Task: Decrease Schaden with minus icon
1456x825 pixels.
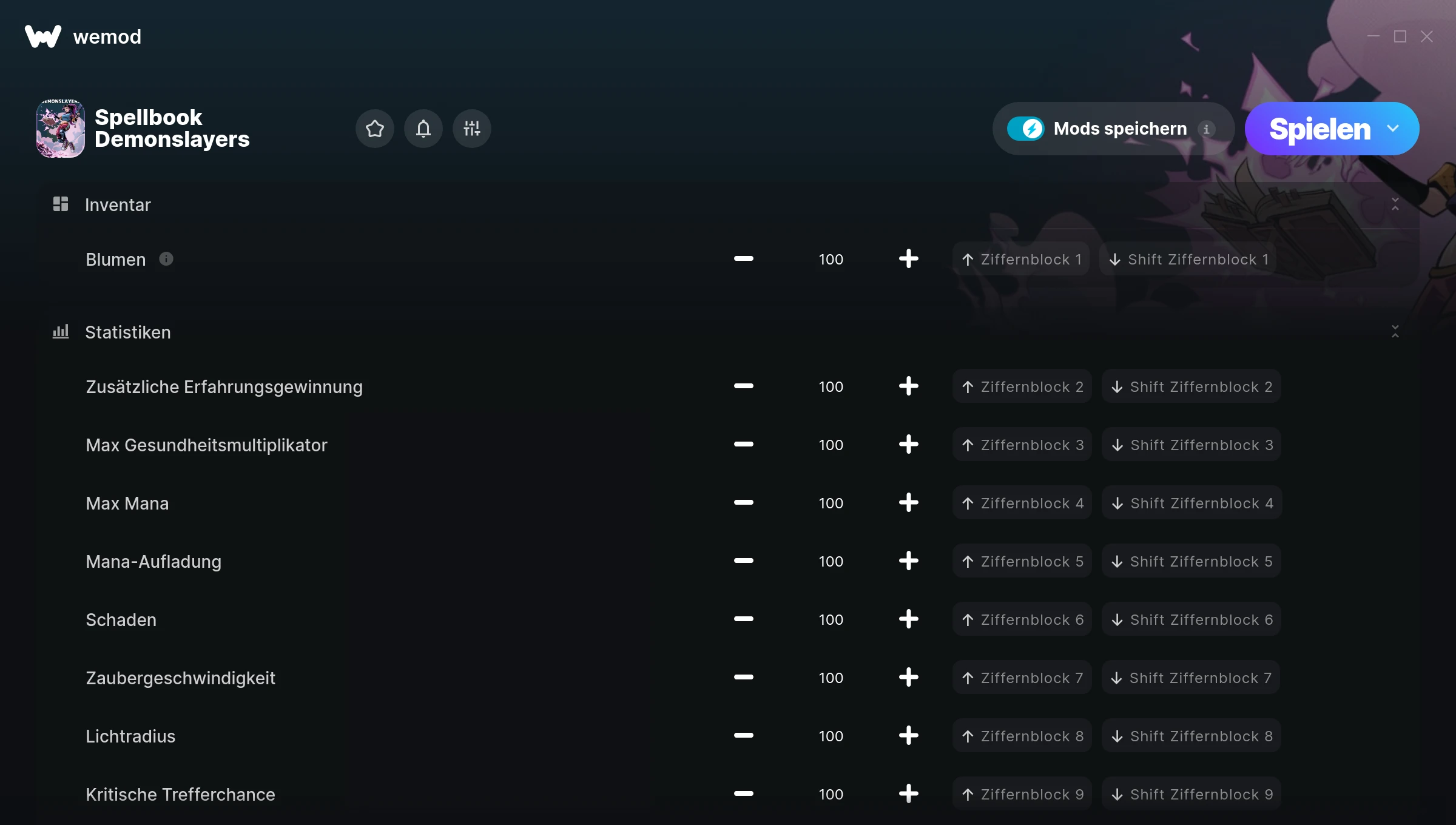Action: click(743, 619)
